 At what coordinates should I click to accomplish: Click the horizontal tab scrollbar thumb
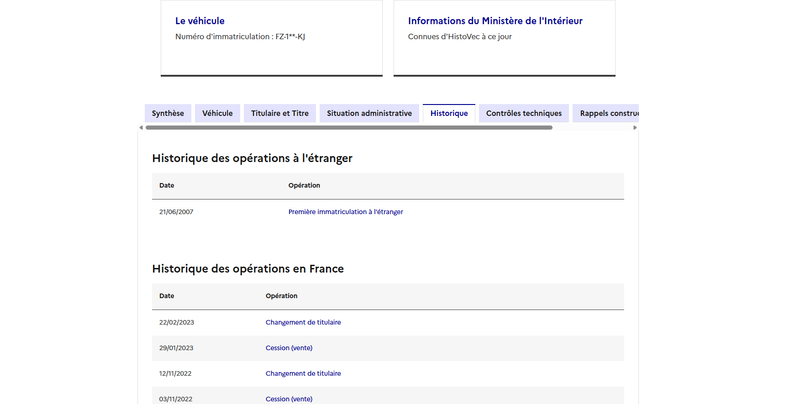click(349, 128)
